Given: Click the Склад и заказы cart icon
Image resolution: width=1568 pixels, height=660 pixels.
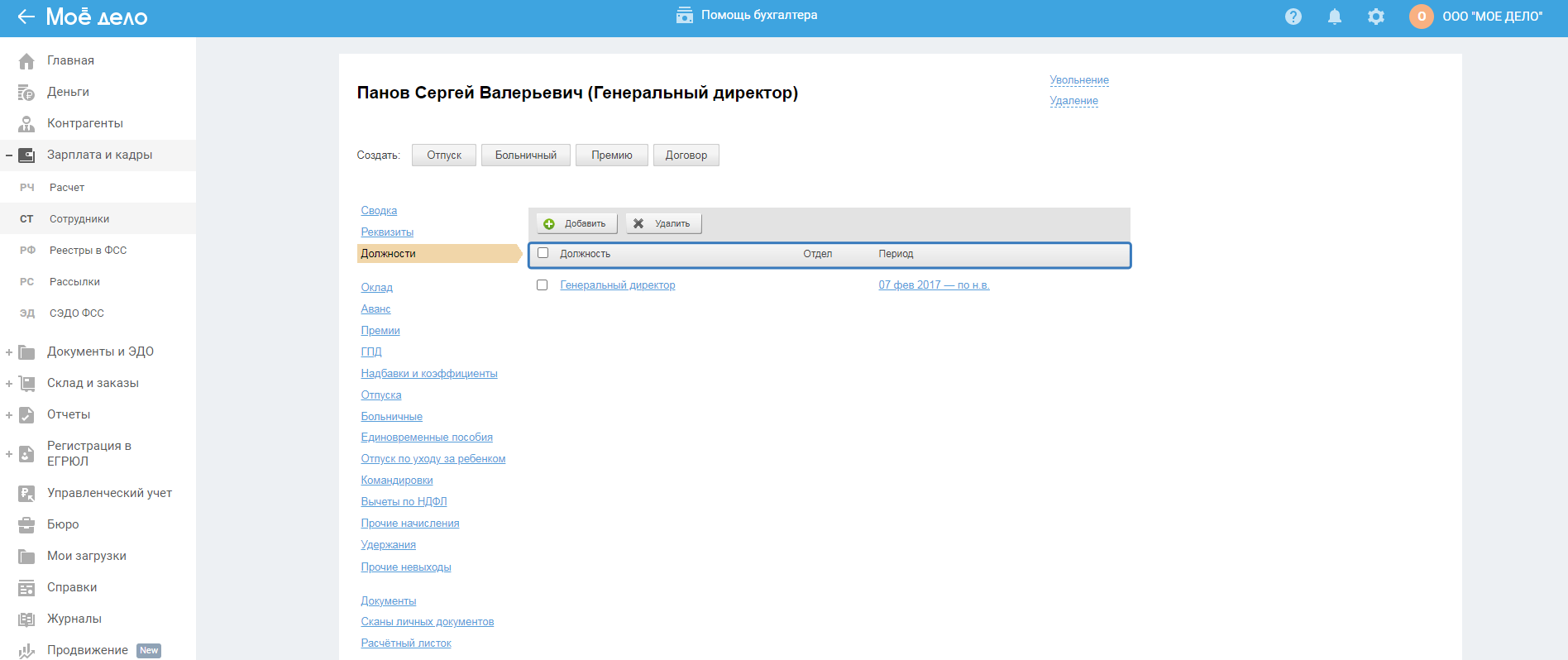Looking at the screenshot, I should (26, 384).
